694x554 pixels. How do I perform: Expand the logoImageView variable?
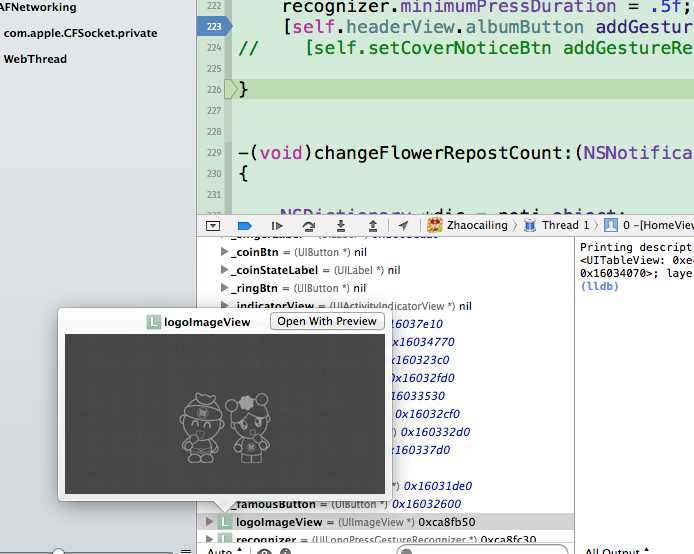(209, 522)
